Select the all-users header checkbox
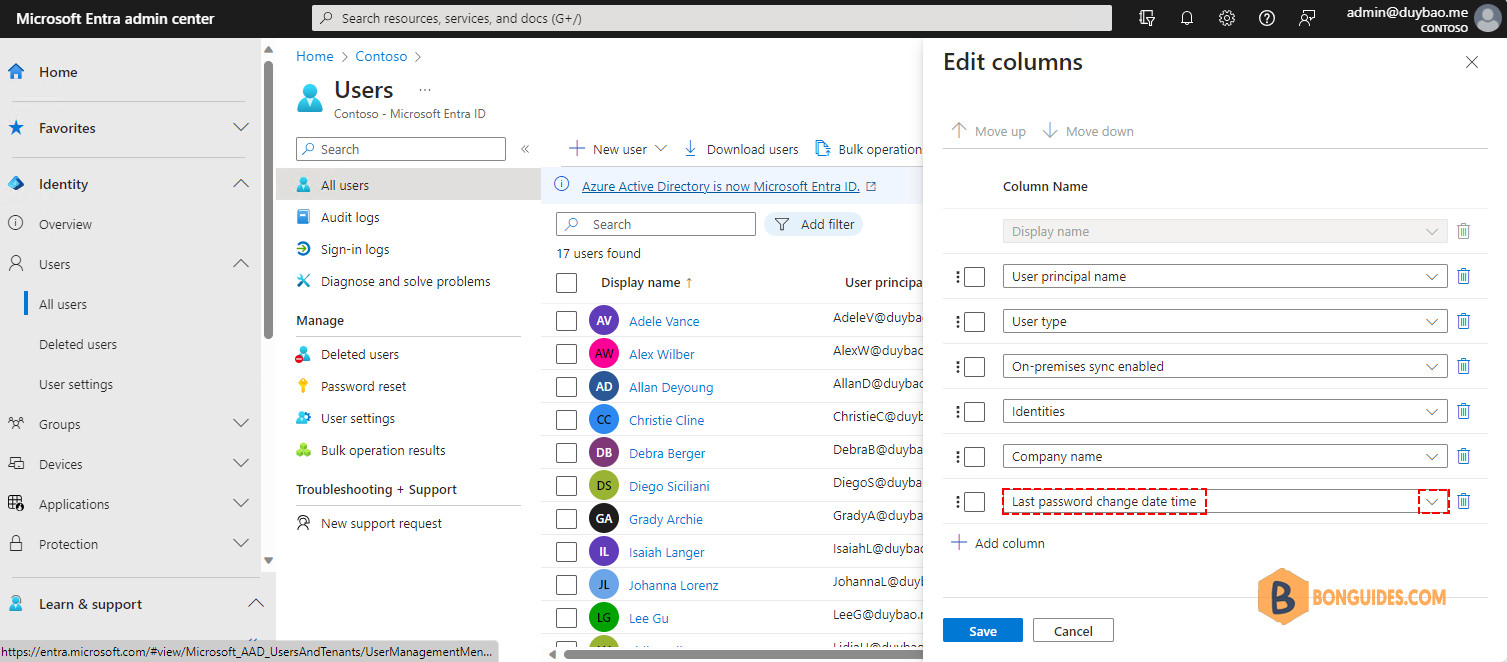 click(566, 283)
